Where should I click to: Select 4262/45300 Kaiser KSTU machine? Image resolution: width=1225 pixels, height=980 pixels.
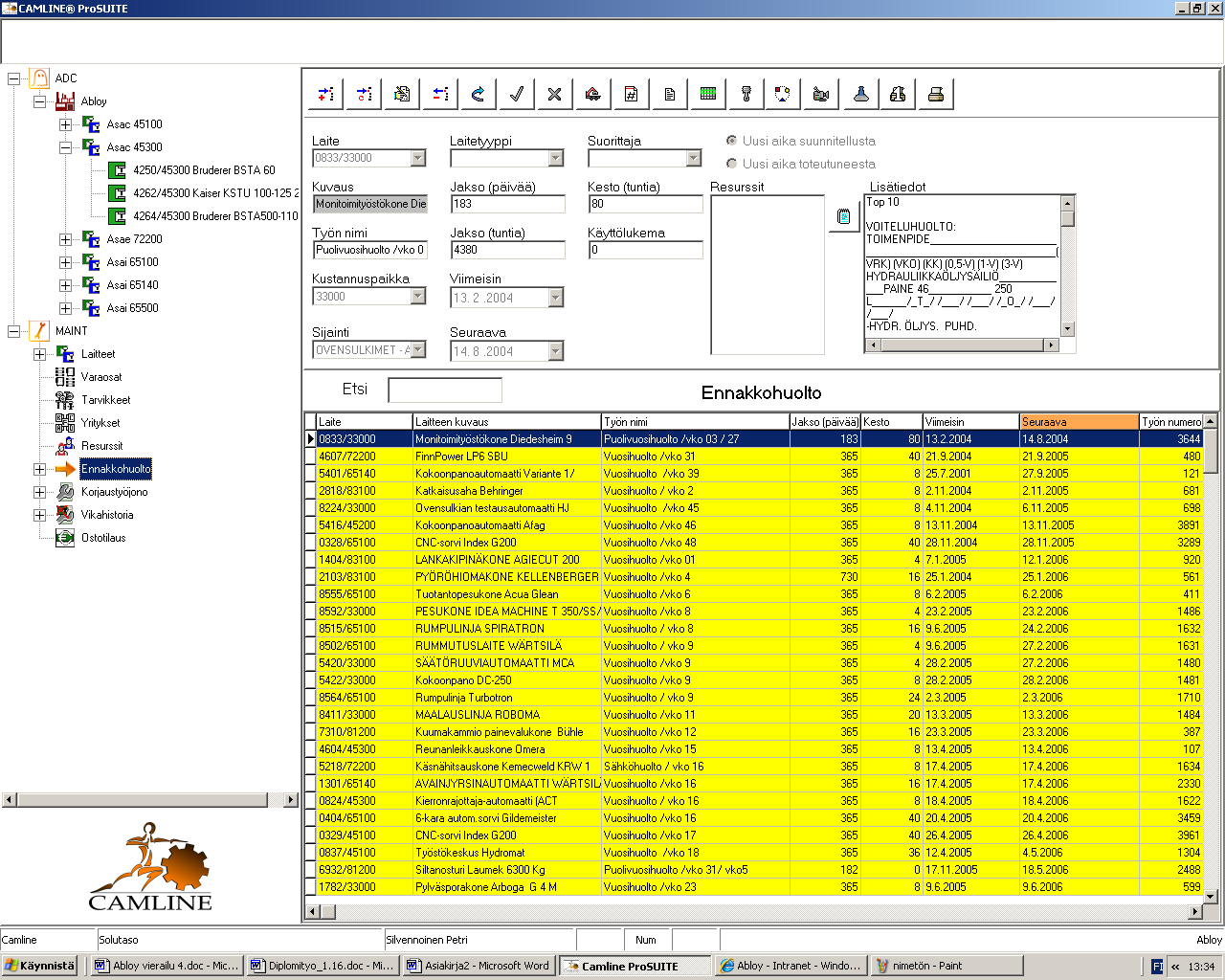click(x=215, y=193)
